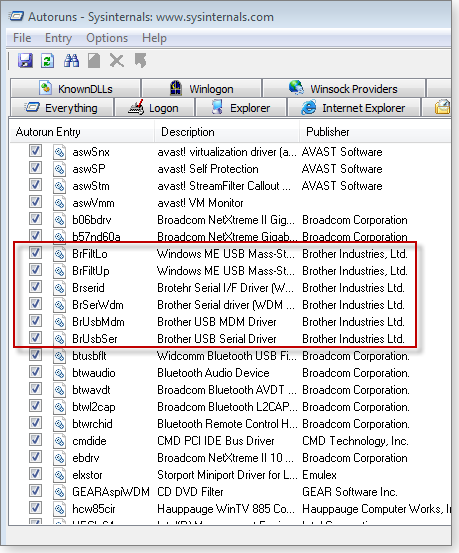The height and width of the screenshot is (553, 459).
Task: Click the Delete X toolbar icon
Action: coord(117,61)
